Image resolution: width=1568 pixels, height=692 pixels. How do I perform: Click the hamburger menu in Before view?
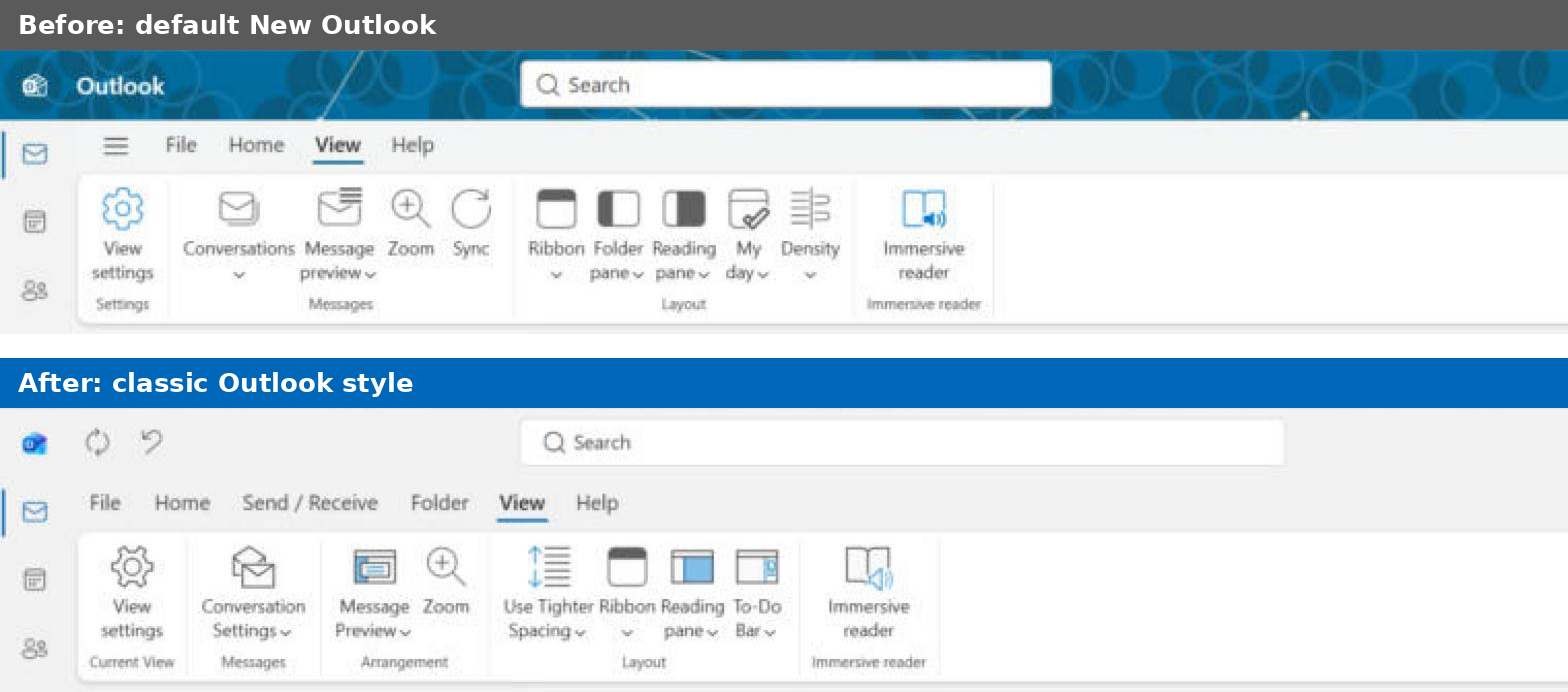[116, 146]
